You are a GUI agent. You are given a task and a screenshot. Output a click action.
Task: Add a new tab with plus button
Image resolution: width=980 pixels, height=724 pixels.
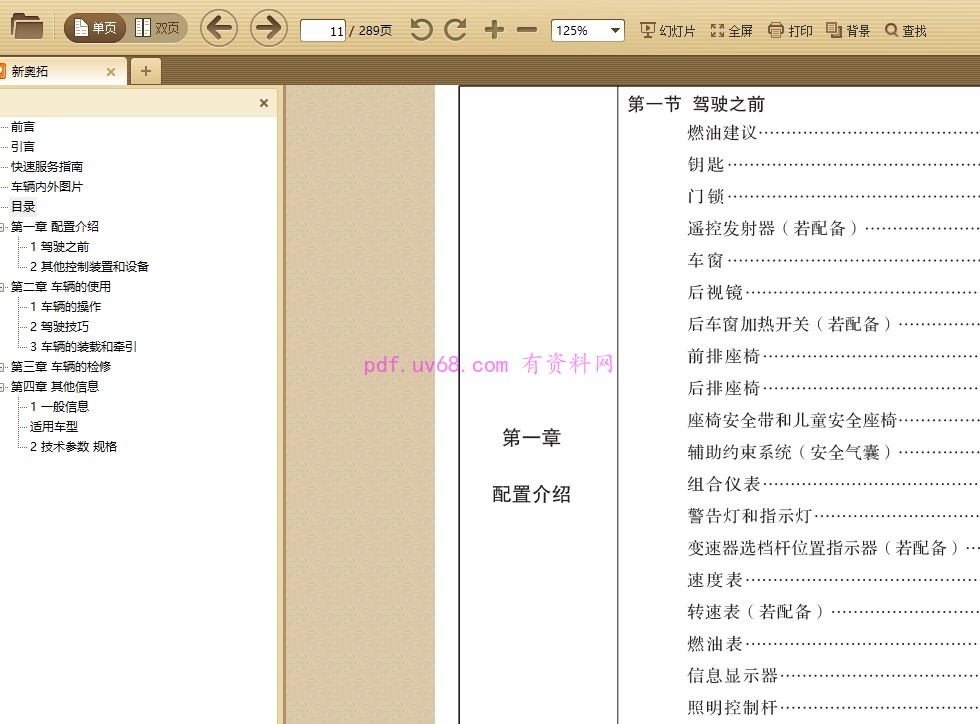[146, 71]
